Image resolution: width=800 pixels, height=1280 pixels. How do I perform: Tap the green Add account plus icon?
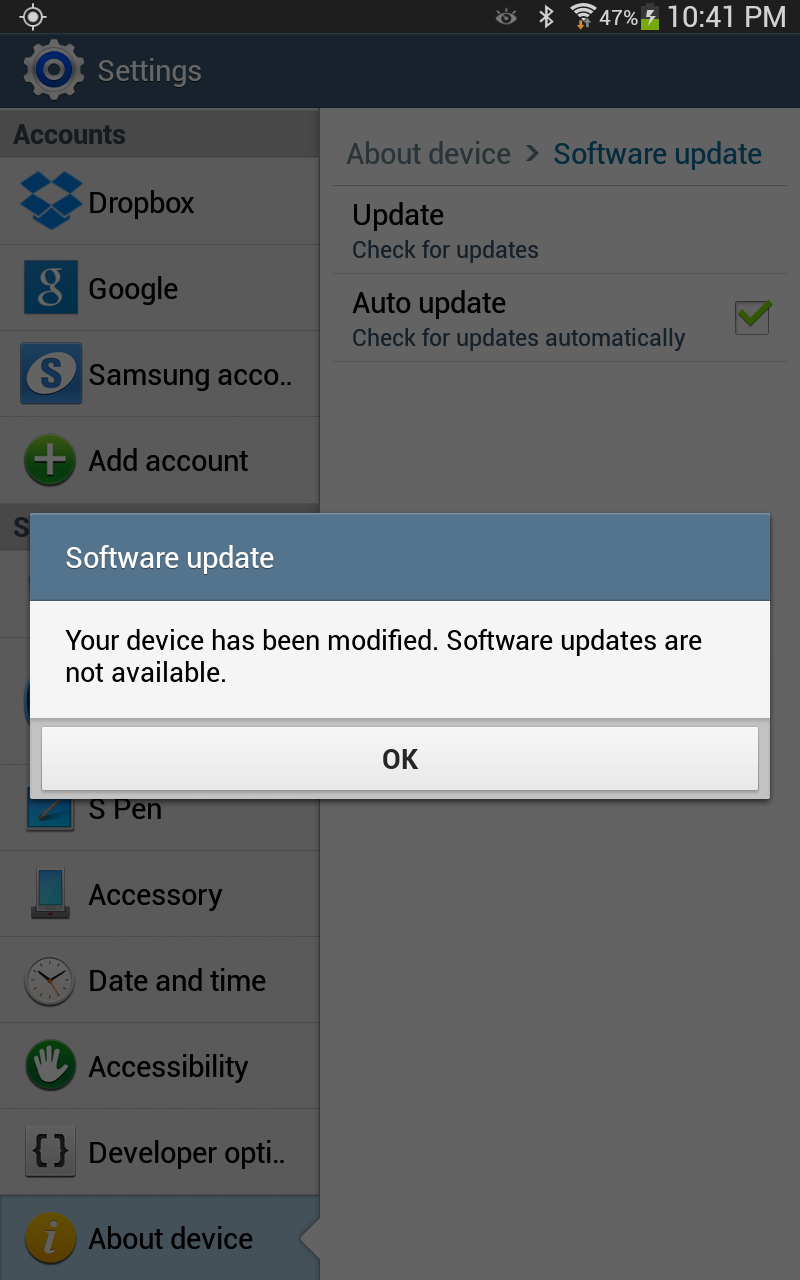pos(50,461)
